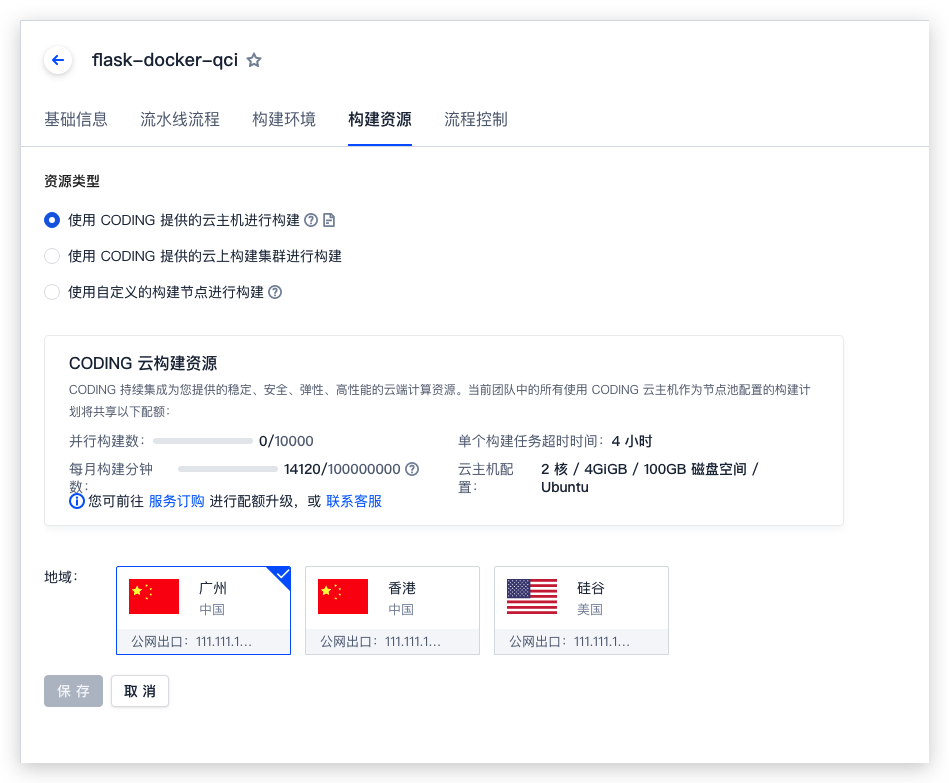Open the 联系客服 link
The width and height of the screenshot is (949, 783).
click(354, 501)
